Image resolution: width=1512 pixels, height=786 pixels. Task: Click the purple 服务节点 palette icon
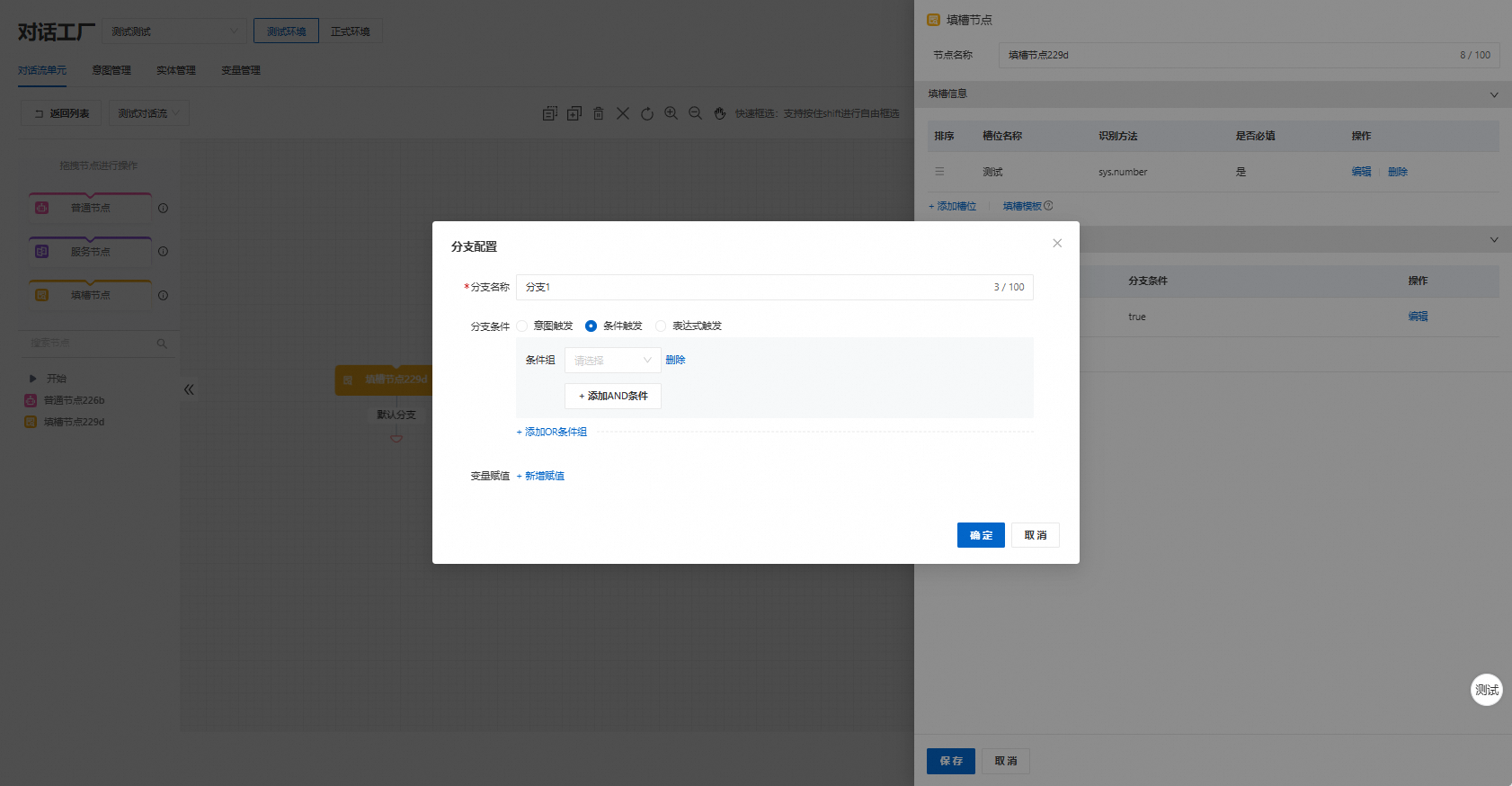[41, 252]
